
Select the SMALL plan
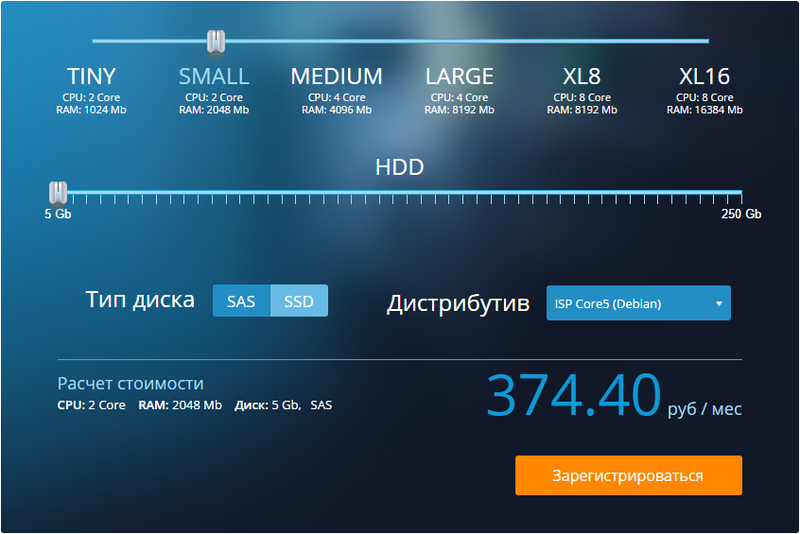point(214,77)
